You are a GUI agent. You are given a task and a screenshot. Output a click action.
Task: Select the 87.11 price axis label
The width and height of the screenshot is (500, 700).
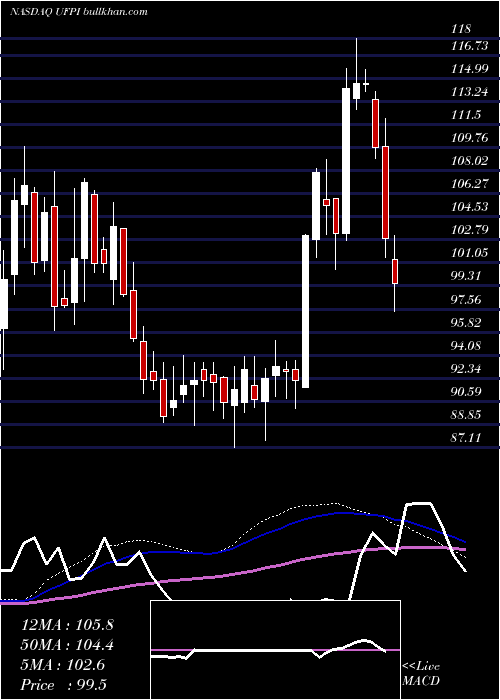(466, 438)
